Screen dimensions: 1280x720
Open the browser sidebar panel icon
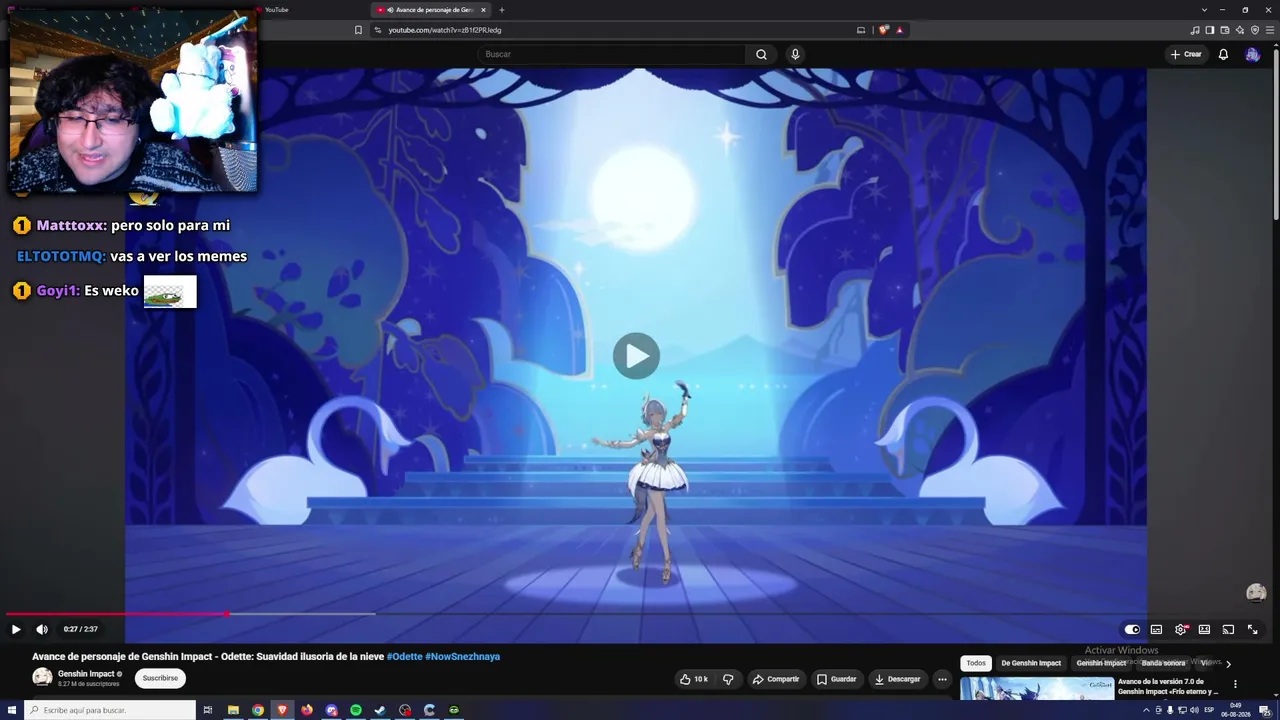[1210, 30]
